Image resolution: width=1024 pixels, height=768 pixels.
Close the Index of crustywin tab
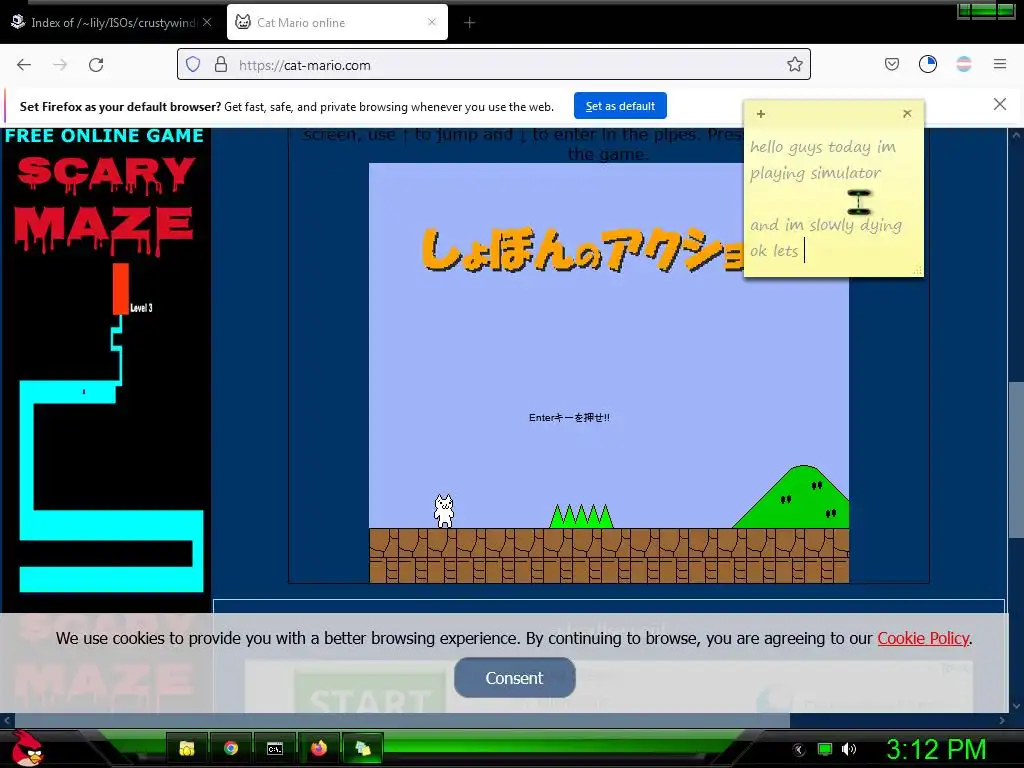(207, 22)
